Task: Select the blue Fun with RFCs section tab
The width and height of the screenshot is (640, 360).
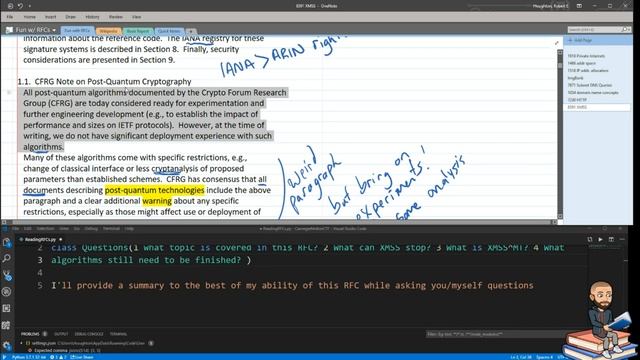Action: pos(77,31)
